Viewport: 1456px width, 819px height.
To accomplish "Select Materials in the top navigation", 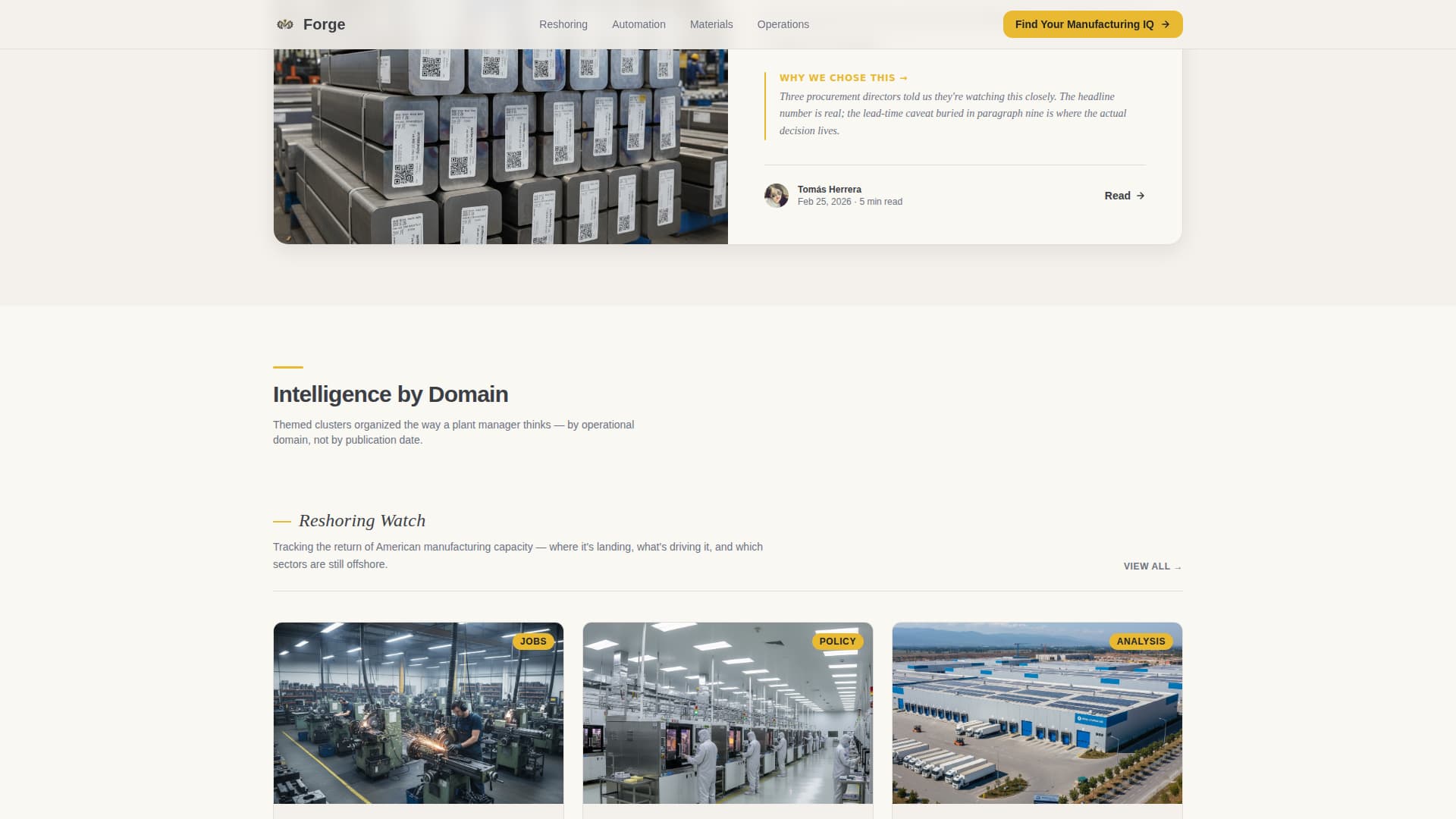I will click(711, 24).
